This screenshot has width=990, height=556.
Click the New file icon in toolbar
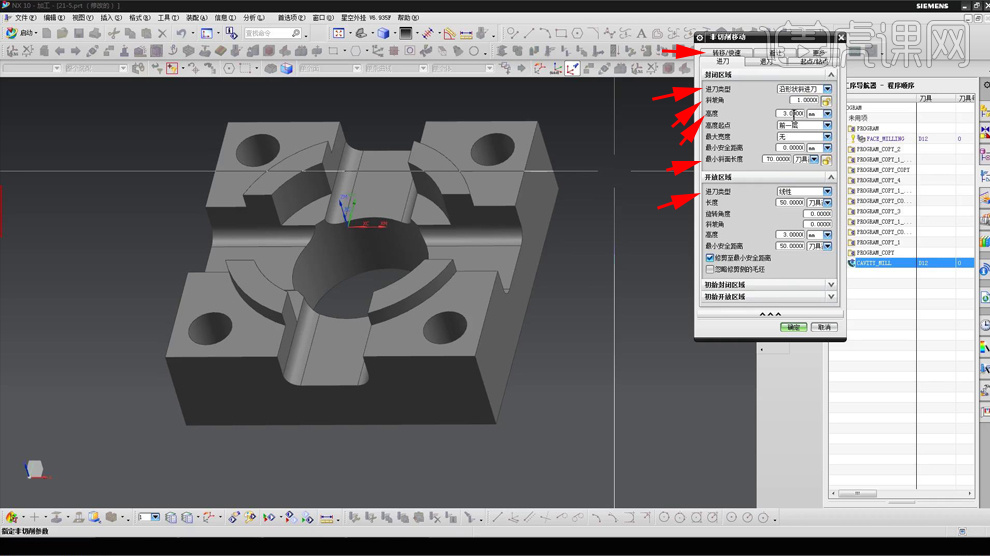[x=47, y=33]
